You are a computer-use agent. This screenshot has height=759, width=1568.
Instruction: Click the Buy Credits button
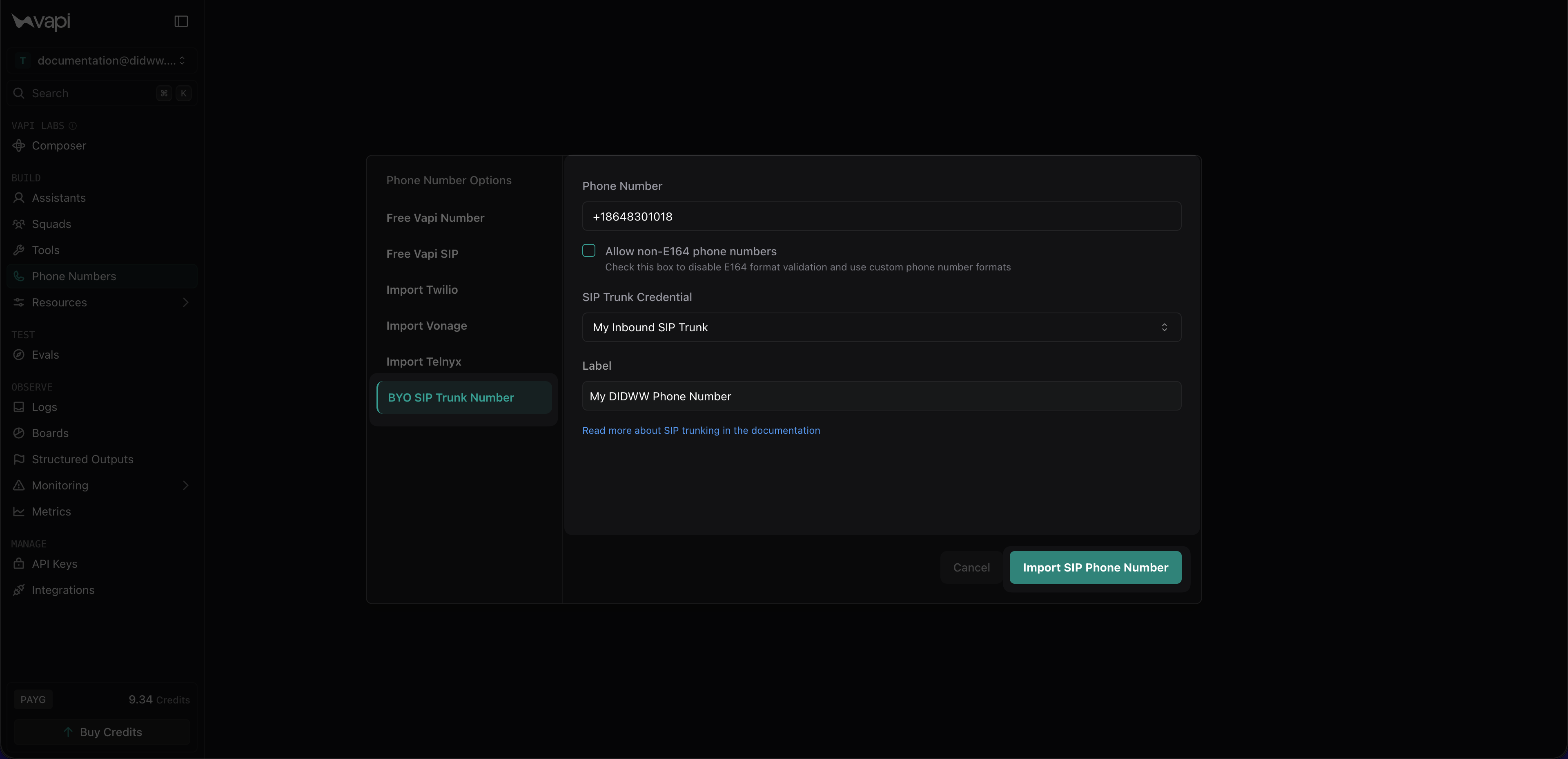(x=102, y=732)
